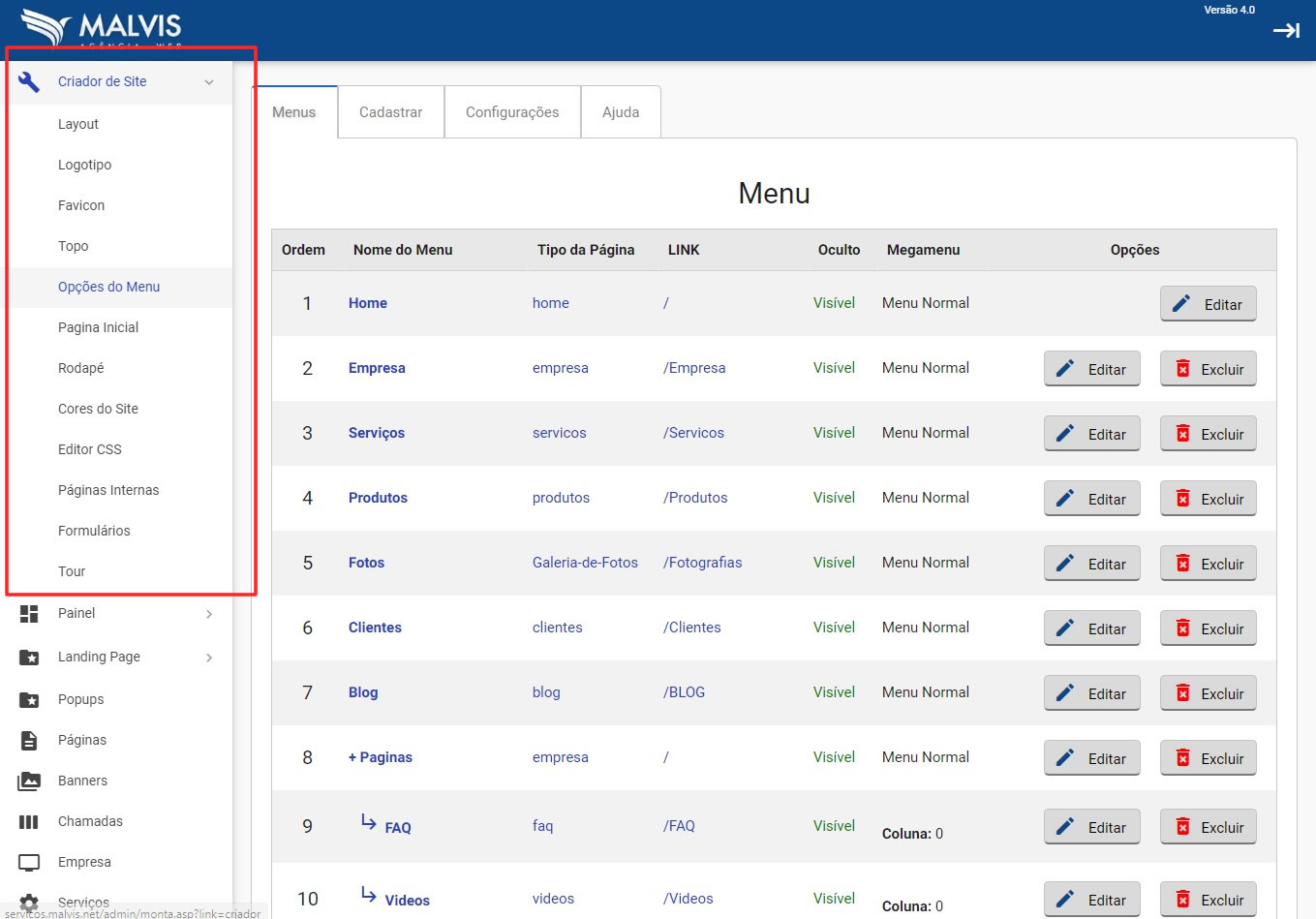
Task: Click the collapse sidebar arrow in header
Action: [1286, 31]
